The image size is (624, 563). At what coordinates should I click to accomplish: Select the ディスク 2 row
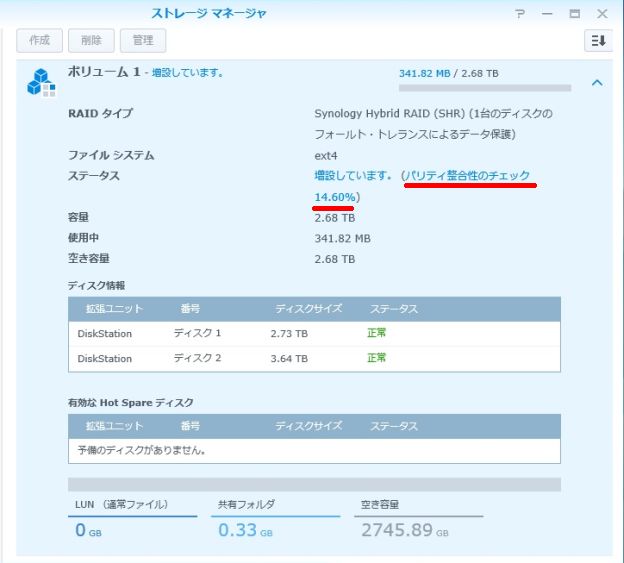pos(314,358)
